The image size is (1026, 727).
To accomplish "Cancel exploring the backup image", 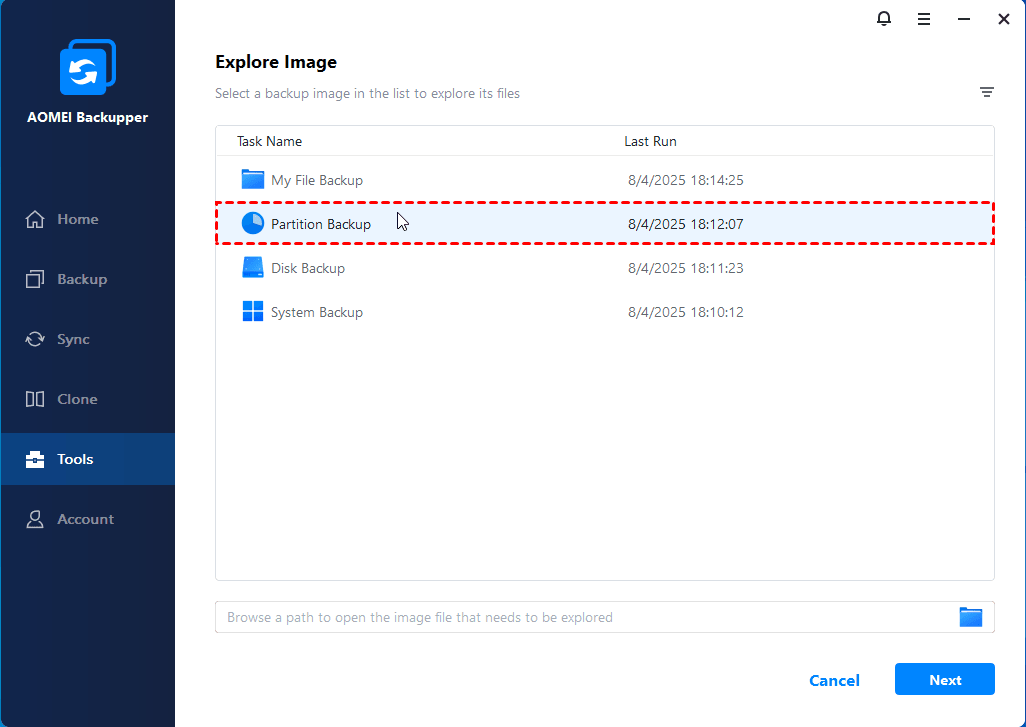I will (x=834, y=679).
